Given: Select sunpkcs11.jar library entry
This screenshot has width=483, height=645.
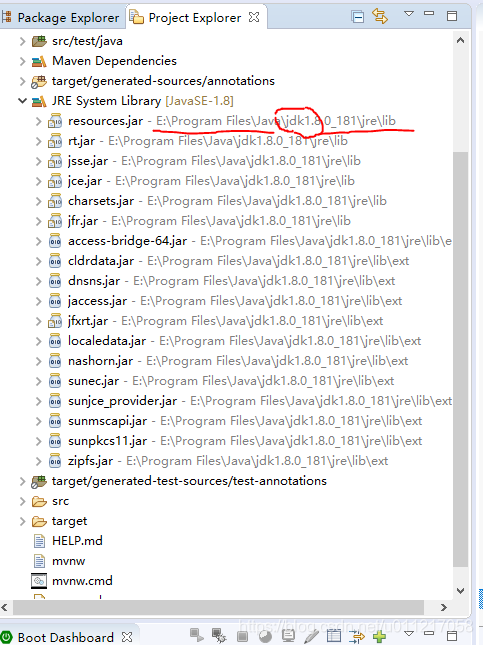Looking at the screenshot, I should (x=245, y=441).
